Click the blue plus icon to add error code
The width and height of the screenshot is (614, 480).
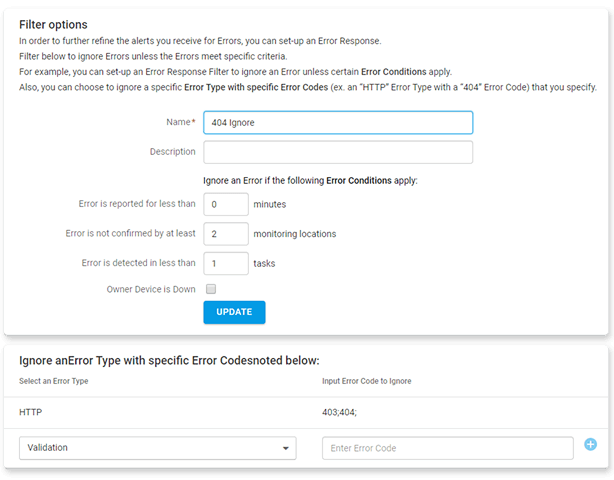tap(591, 444)
